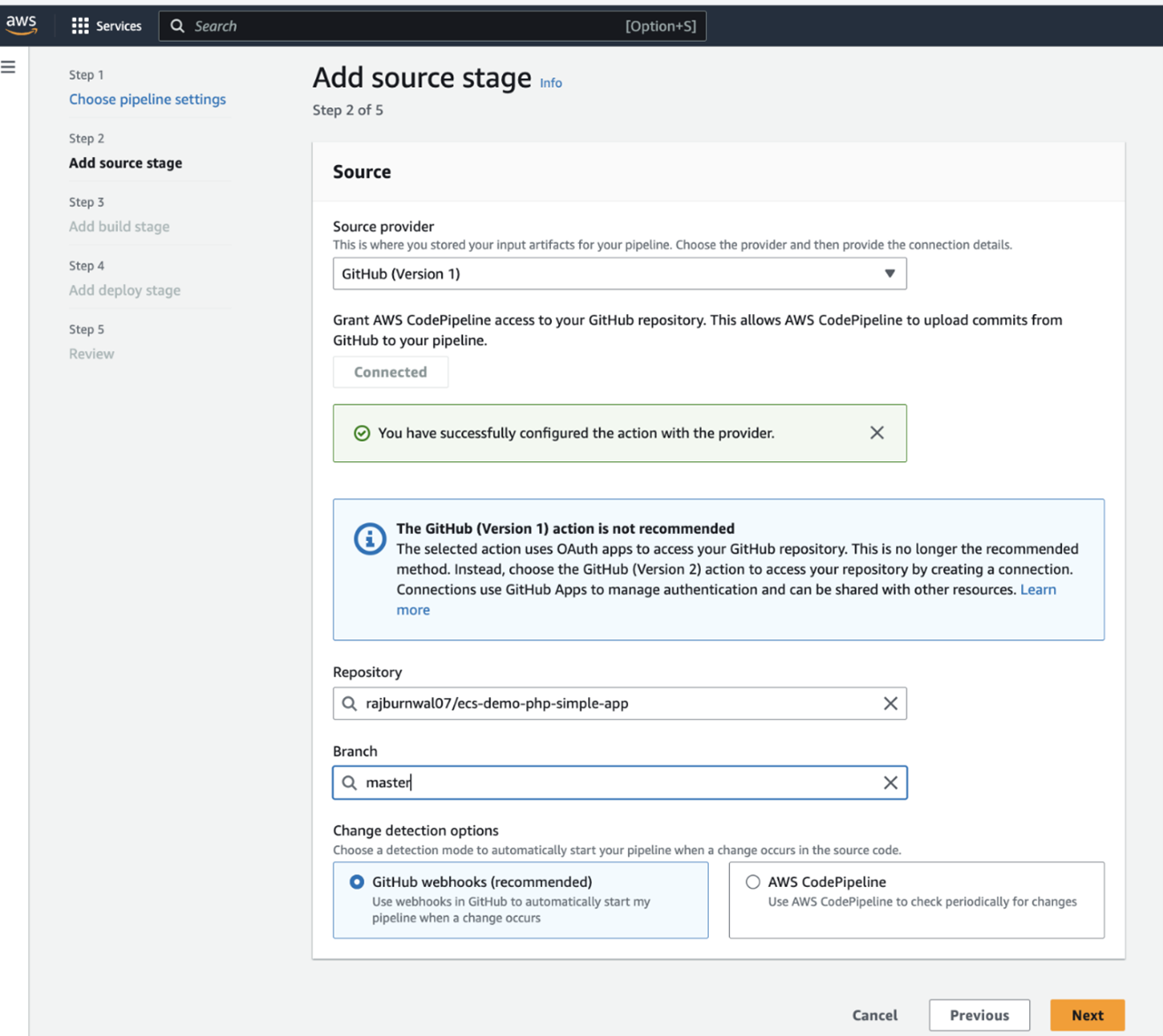Viewport: 1163px width, 1036px height.
Task: Open the Services grid icon
Action: pyautogui.click(x=80, y=26)
